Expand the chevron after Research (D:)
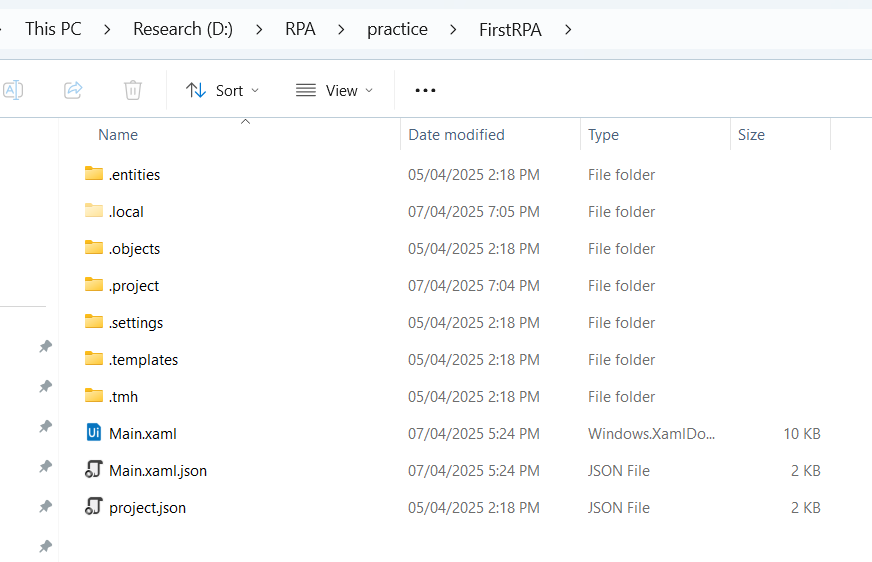Screen dimensions: 872x562 (x=259, y=29)
